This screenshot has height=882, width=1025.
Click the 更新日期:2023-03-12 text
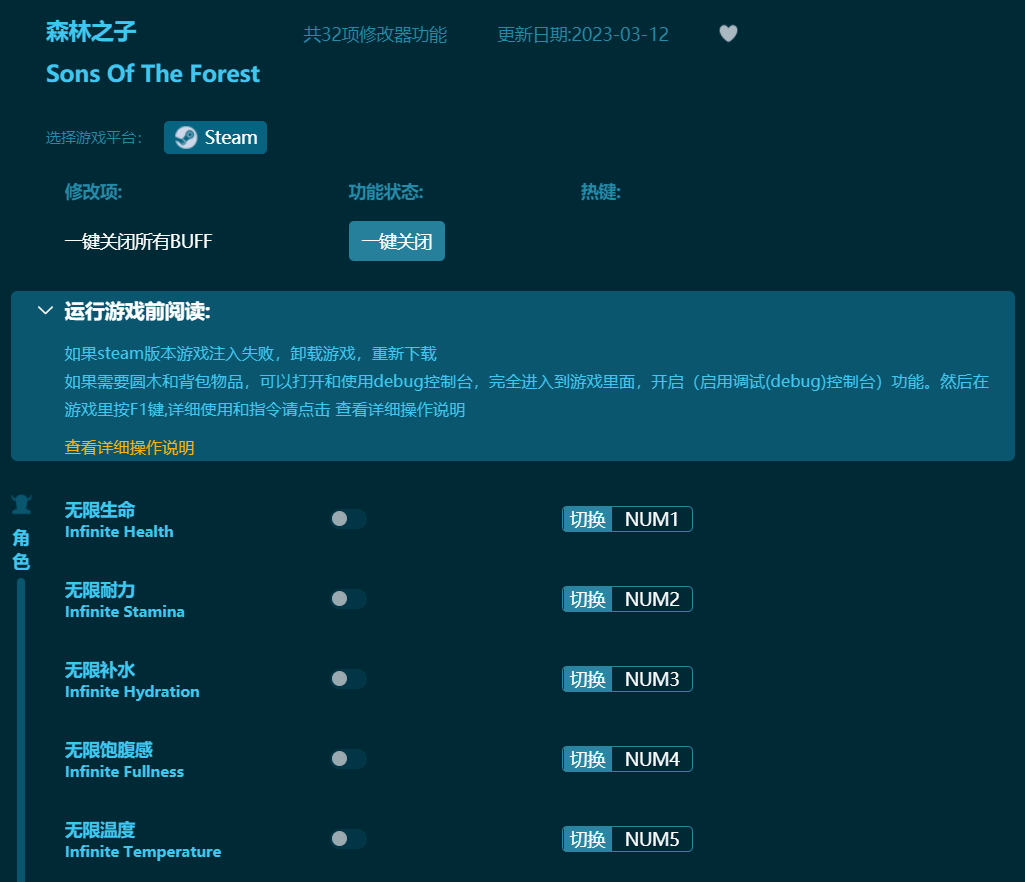coord(583,35)
